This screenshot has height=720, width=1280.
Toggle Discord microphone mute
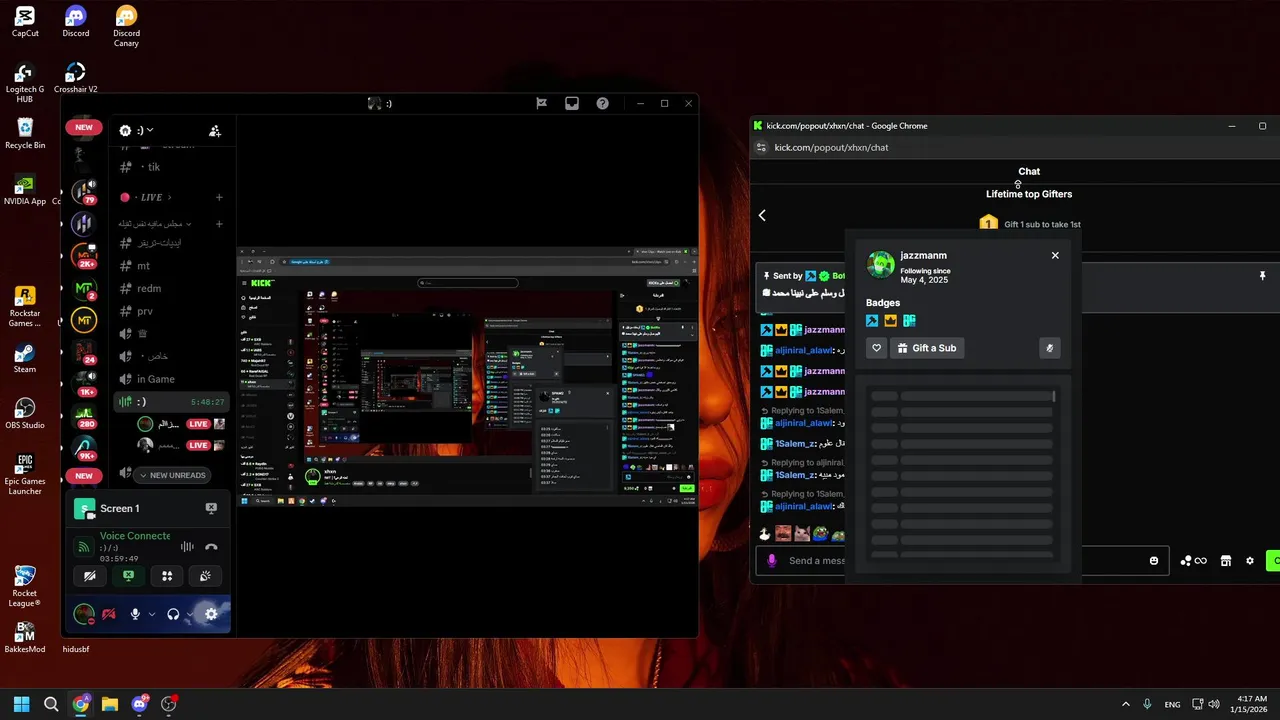coord(135,614)
